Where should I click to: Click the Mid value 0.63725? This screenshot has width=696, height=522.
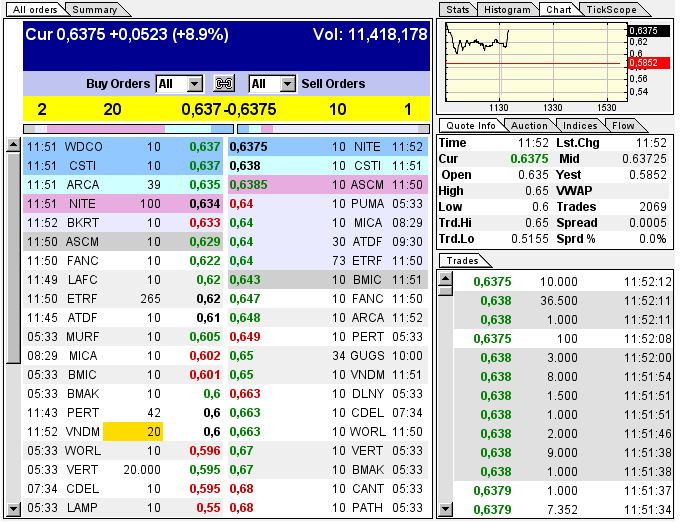(644, 159)
